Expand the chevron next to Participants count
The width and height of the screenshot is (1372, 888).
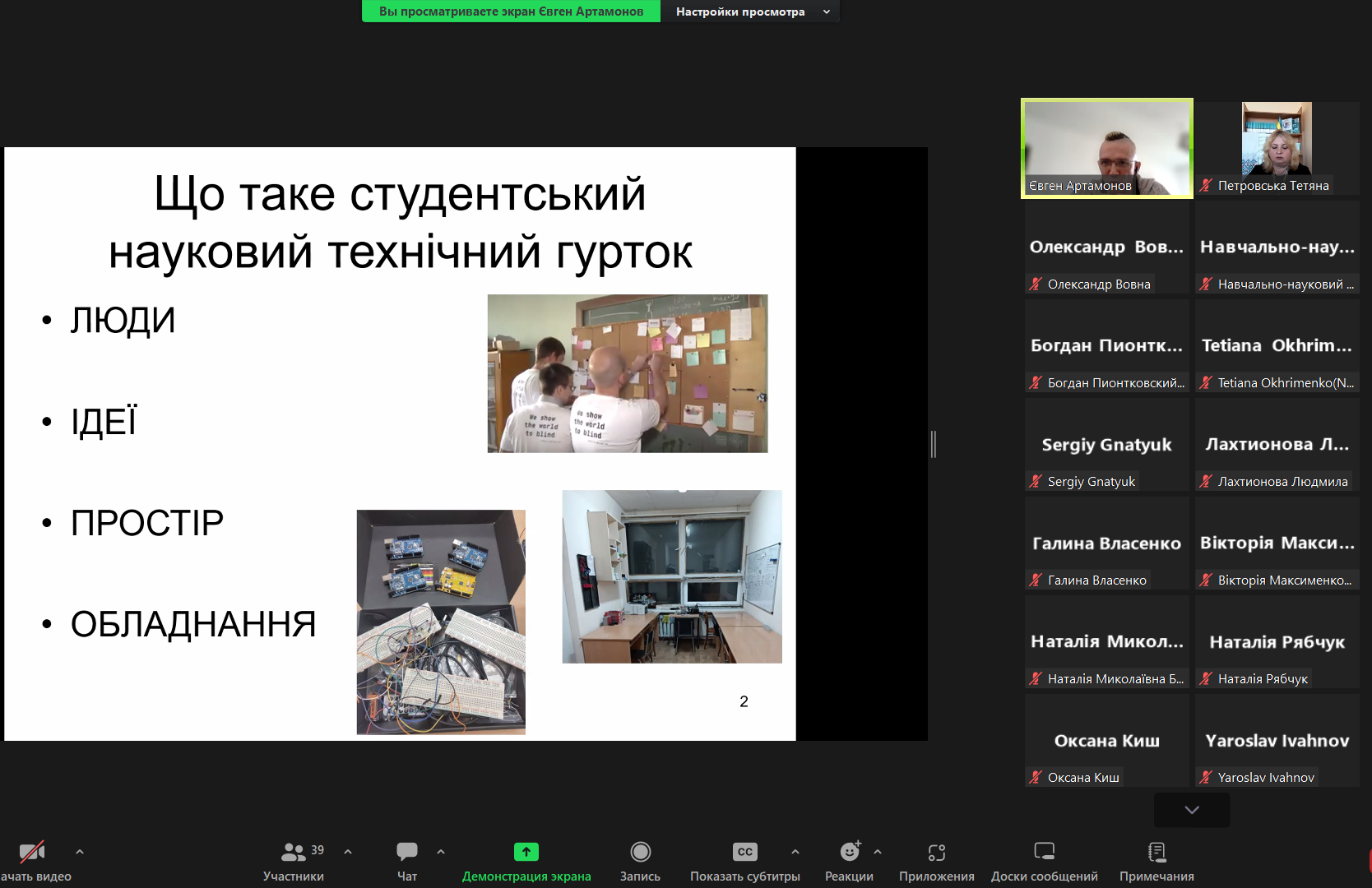pyautogui.click(x=348, y=852)
